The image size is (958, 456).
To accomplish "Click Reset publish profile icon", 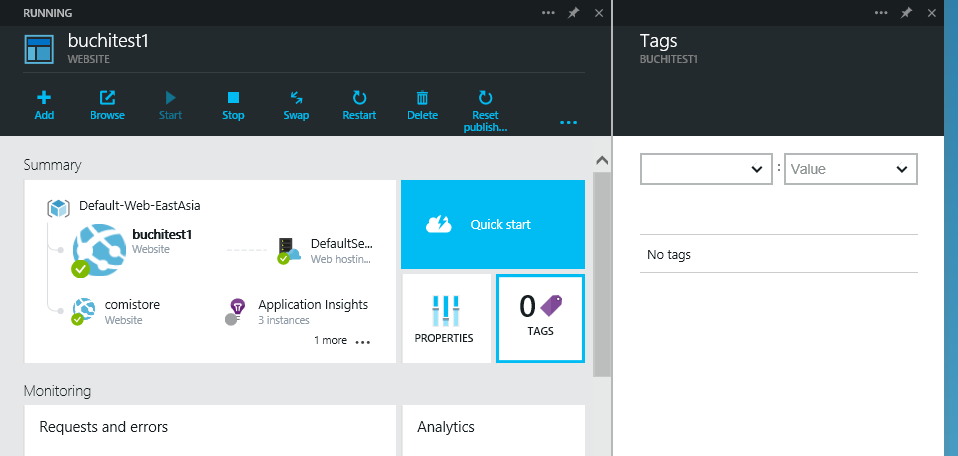I will click(485, 98).
